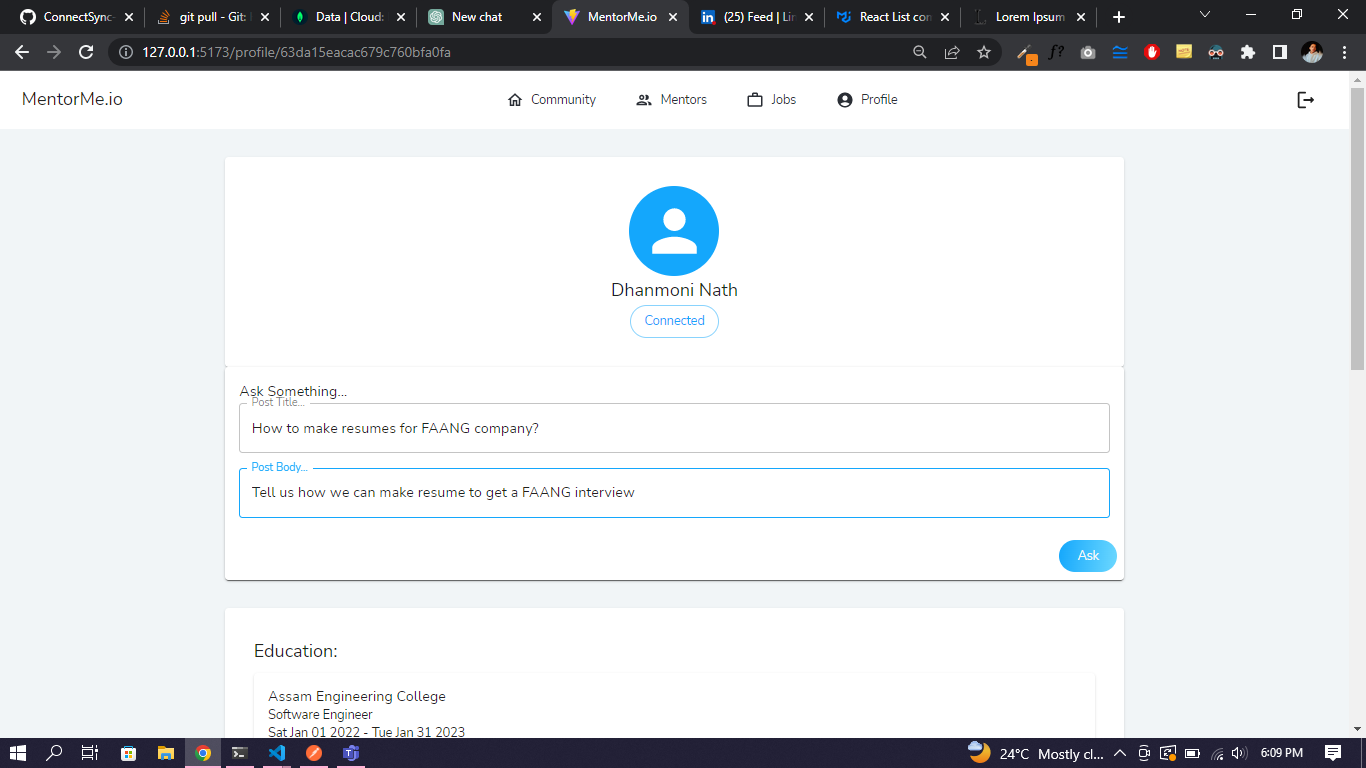Viewport: 1366px width, 768px height.
Task: Click Dhanmoni Nath's avatar picture
Action: click(673, 230)
